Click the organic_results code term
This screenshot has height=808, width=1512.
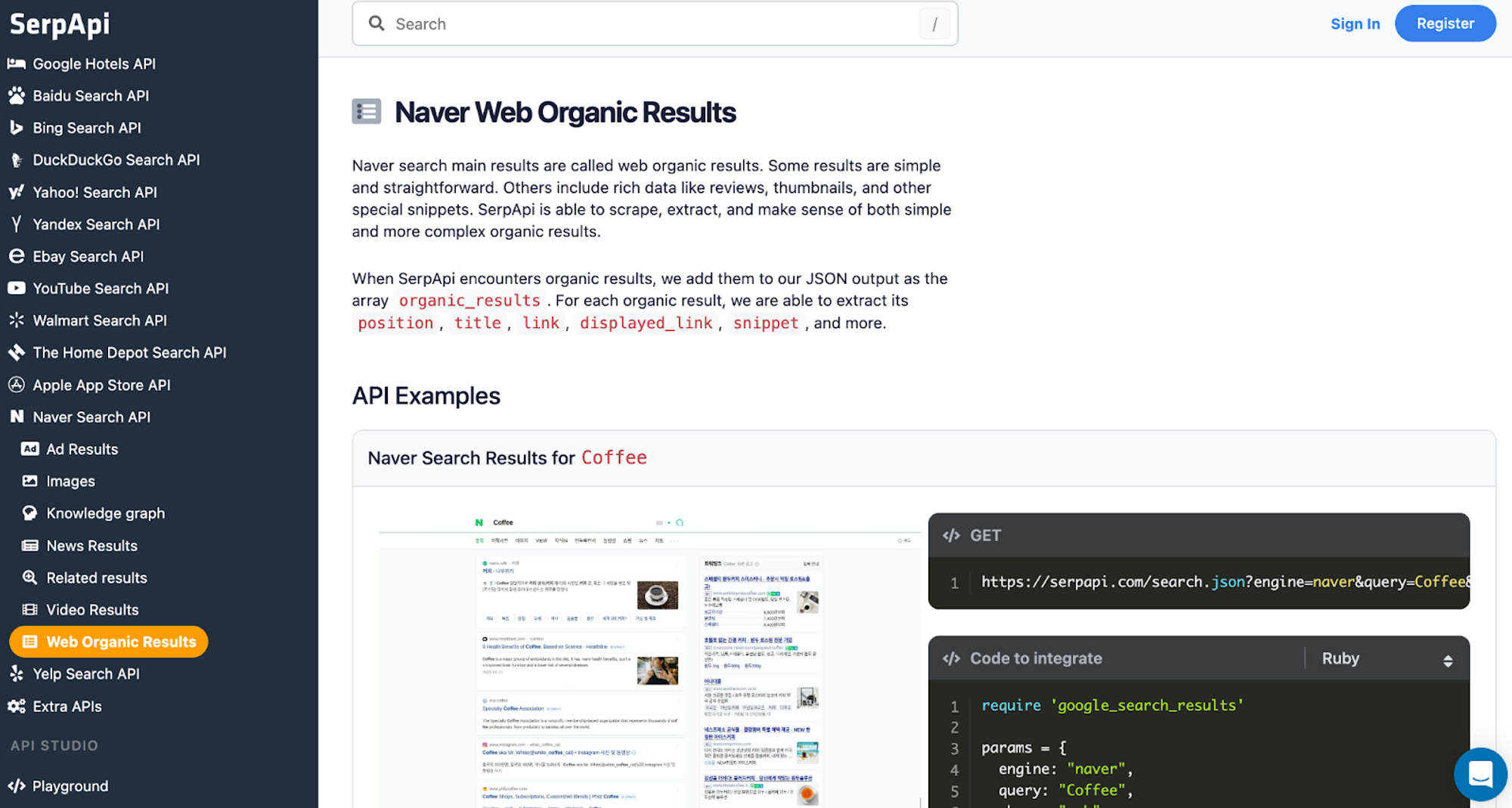click(469, 301)
